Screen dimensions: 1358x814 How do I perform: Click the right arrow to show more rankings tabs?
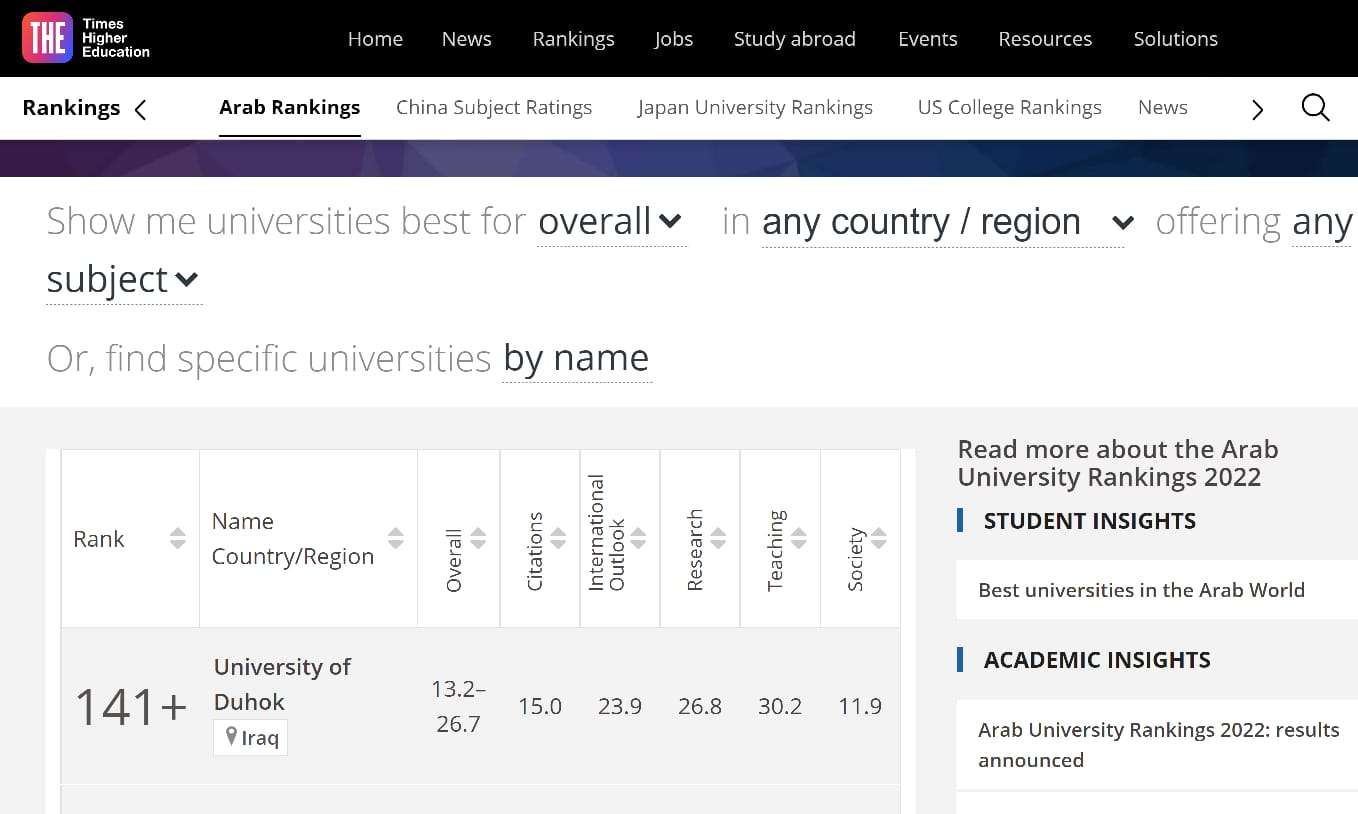tap(1257, 109)
